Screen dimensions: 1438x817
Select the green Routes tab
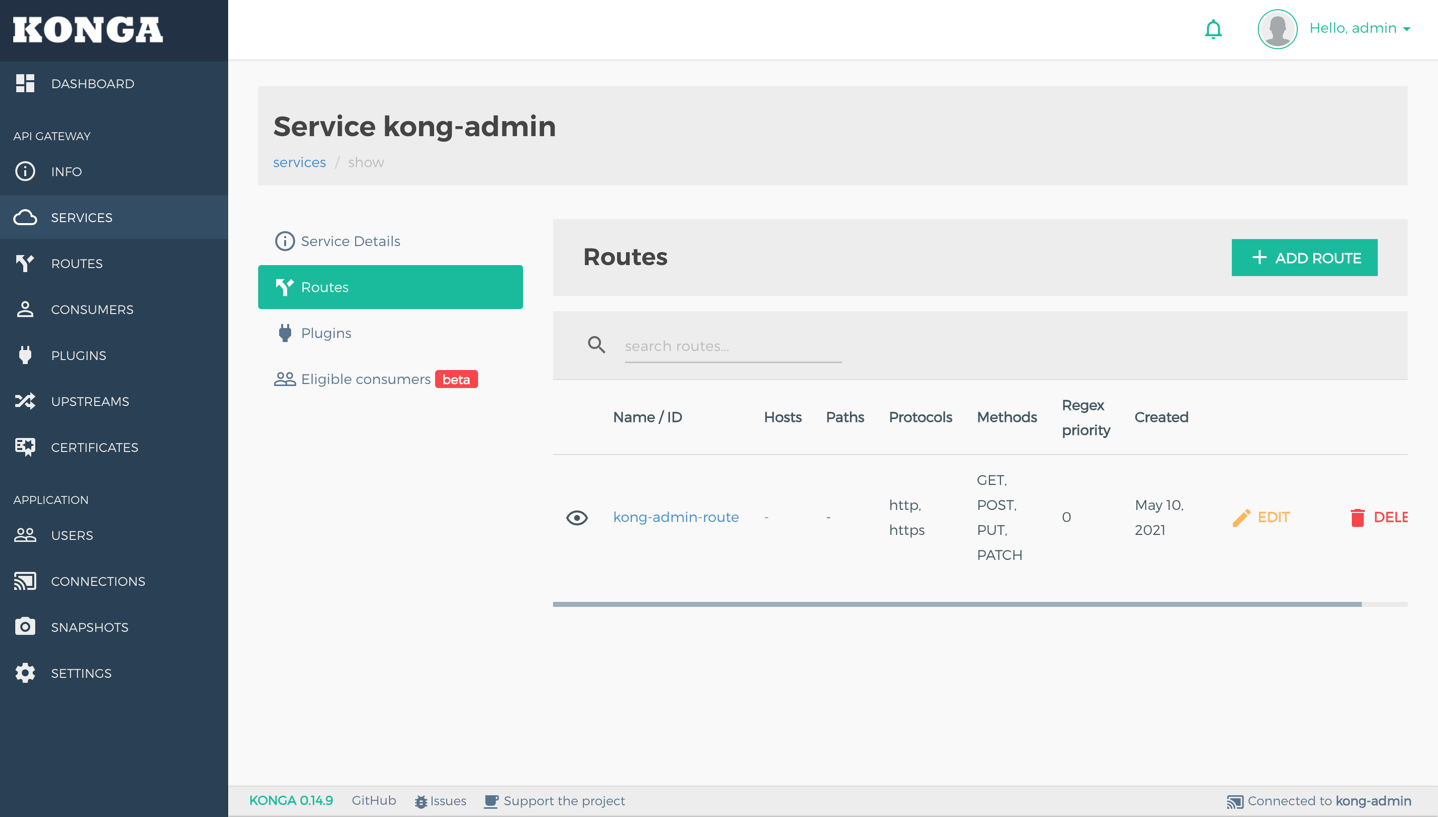point(390,287)
